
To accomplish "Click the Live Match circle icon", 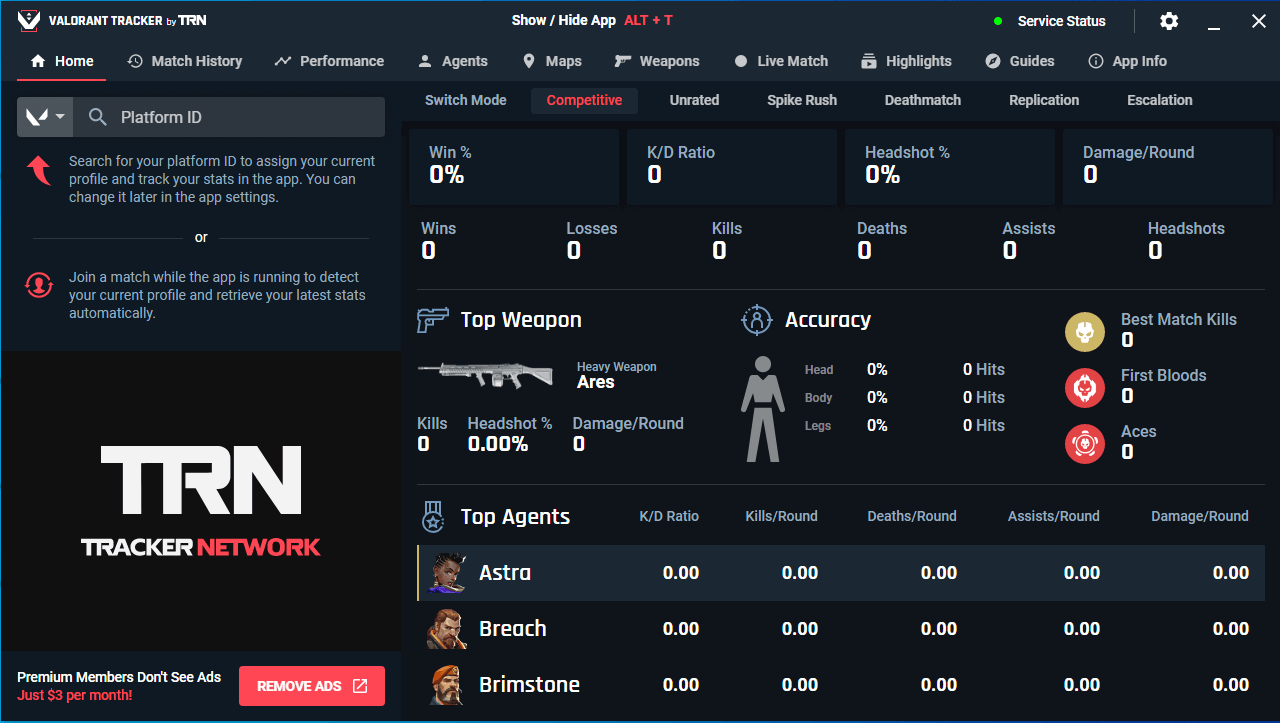I will (x=741, y=61).
